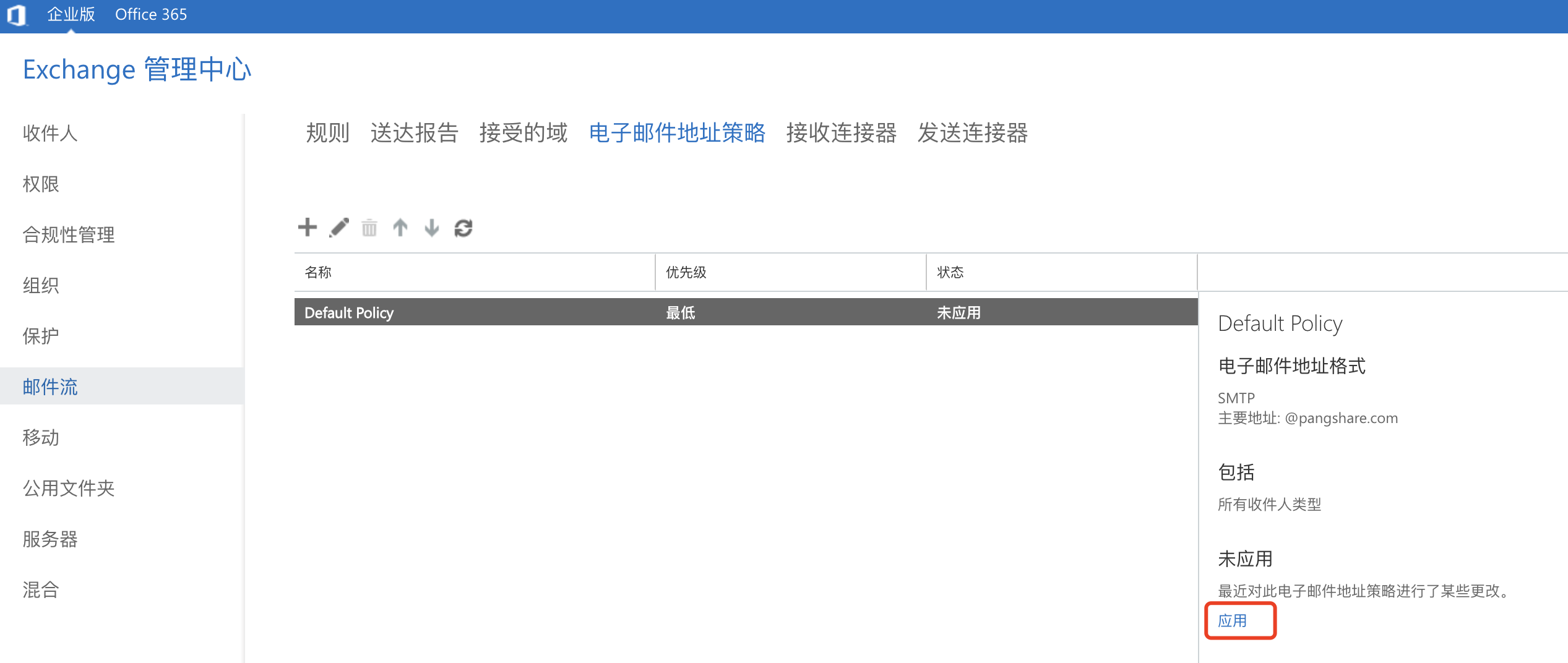The height and width of the screenshot is (663, 1568).
Task: Switch to the 发送连接器 tab
Action: [973, 133]
